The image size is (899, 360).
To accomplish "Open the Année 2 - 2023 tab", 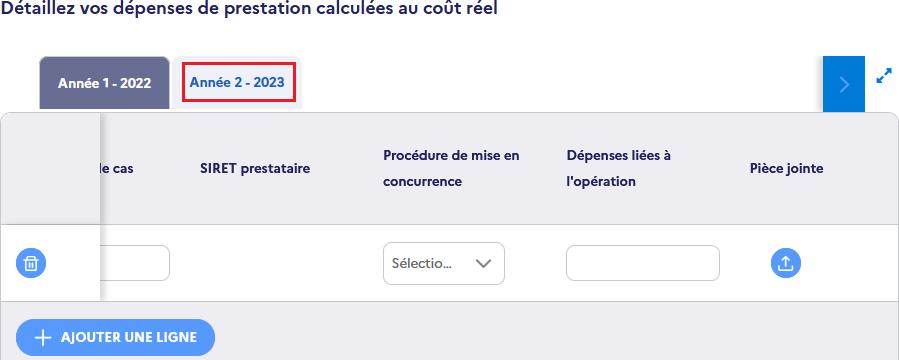I will [x=237, y=83].
